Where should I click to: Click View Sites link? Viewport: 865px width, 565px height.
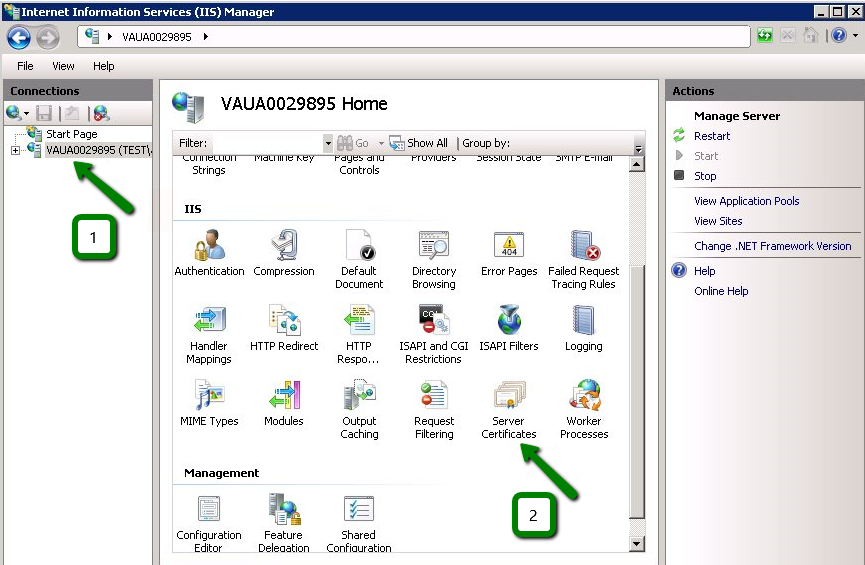[718, 221]
